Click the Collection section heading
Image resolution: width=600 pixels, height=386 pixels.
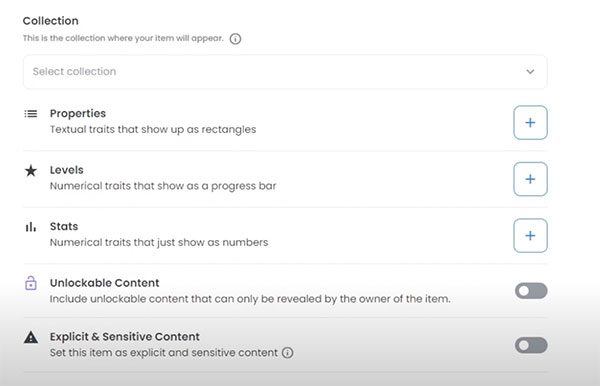pyautogui.click(x=51, y=21)
